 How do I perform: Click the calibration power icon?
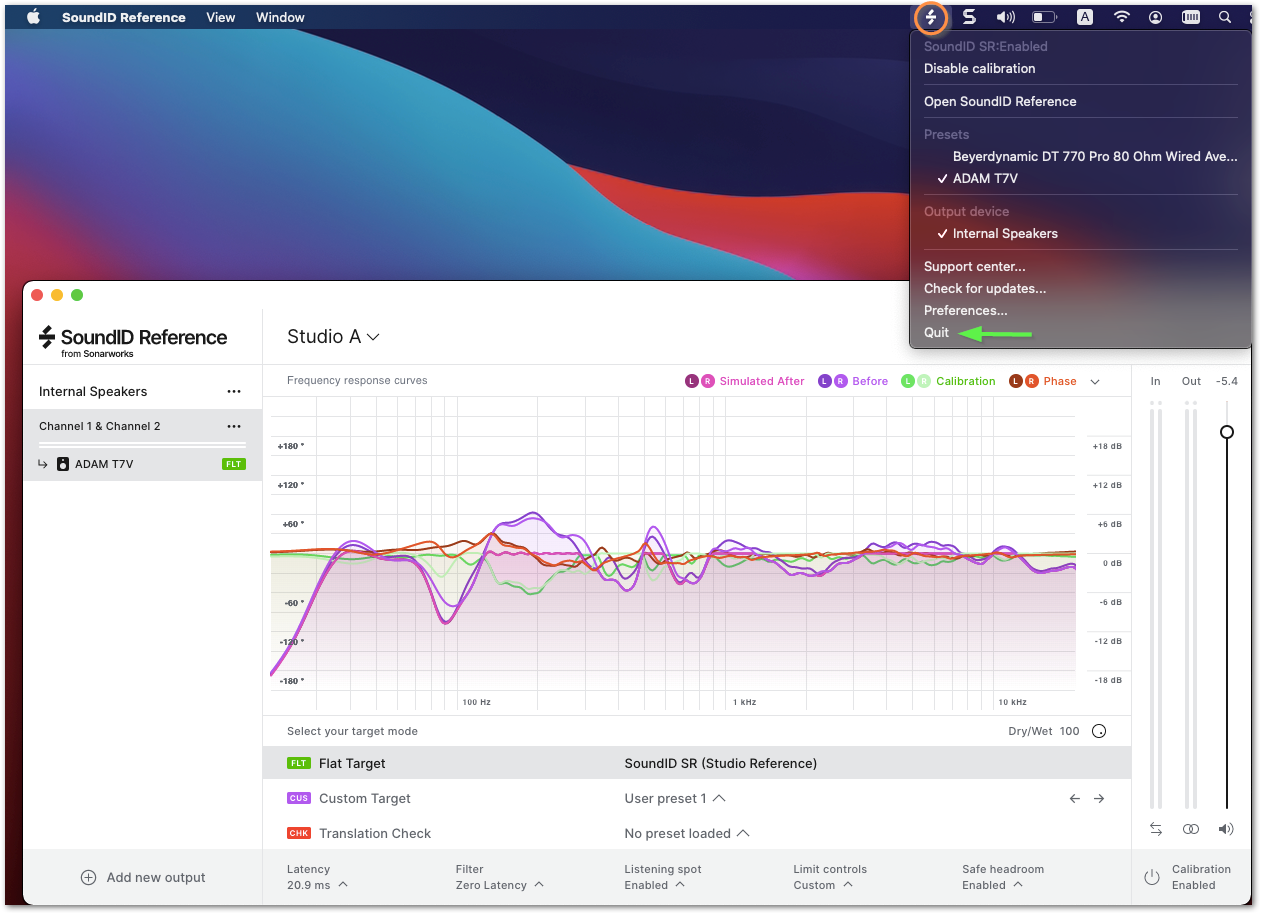pos(1152,878)
